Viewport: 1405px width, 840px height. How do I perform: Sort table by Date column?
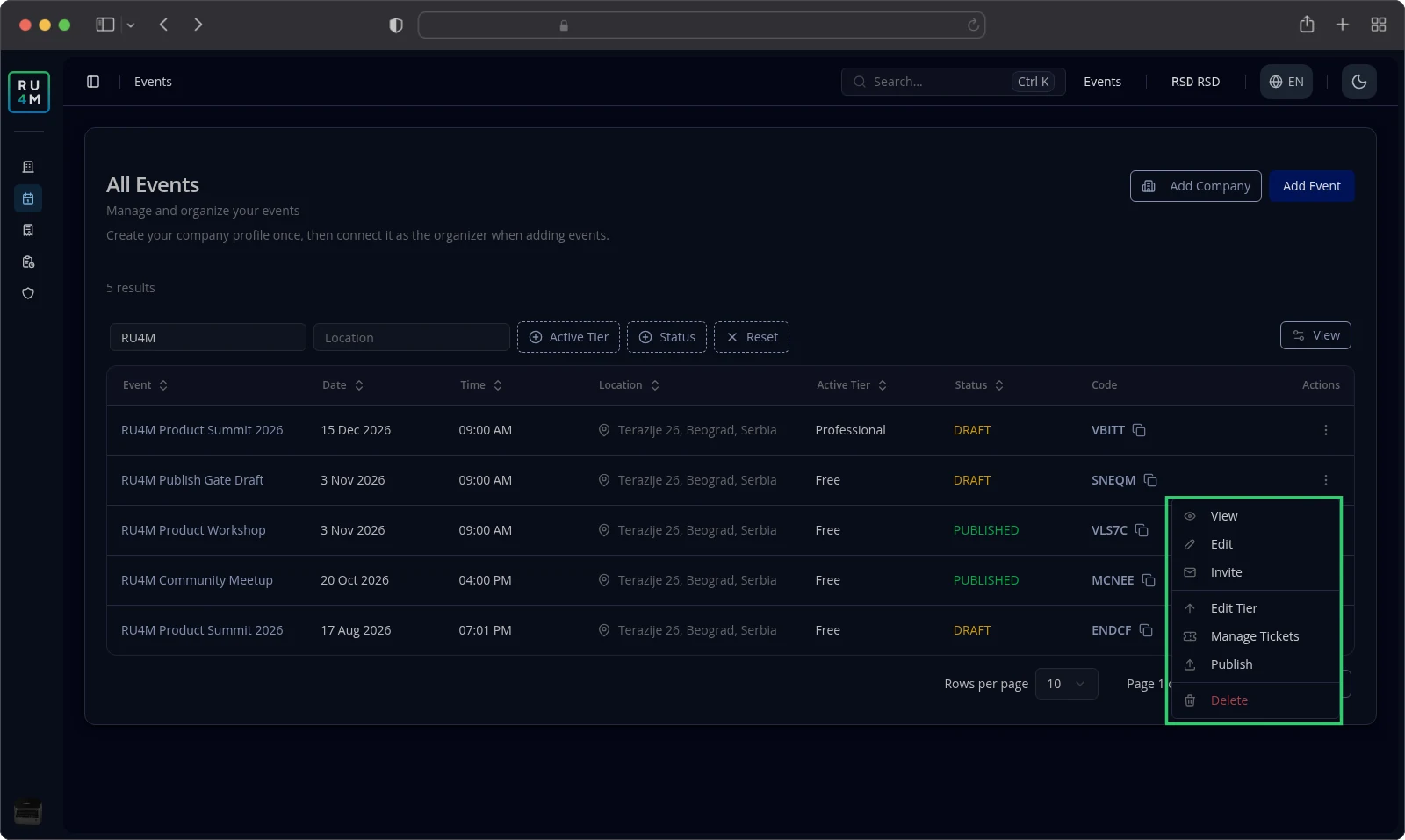tap(342, 385)
